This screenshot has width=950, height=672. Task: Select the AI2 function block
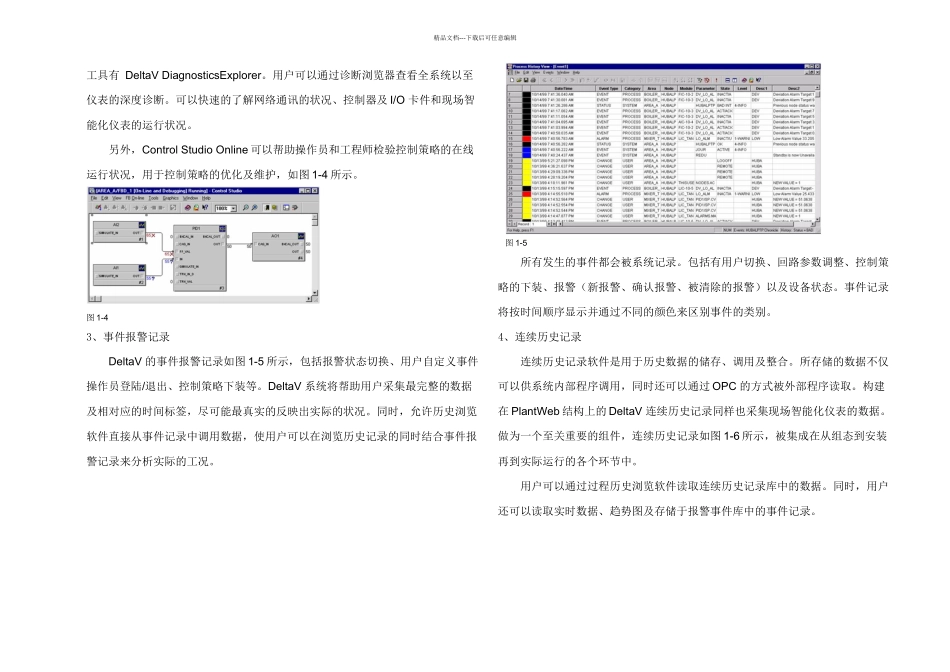(118, 231)
